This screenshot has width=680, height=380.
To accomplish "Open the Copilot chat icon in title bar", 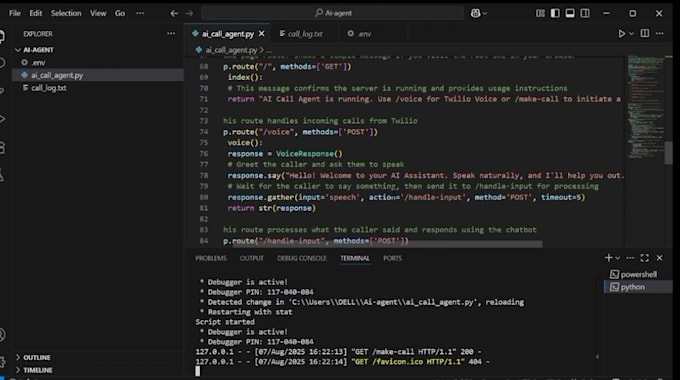I will tap(475, 13).
